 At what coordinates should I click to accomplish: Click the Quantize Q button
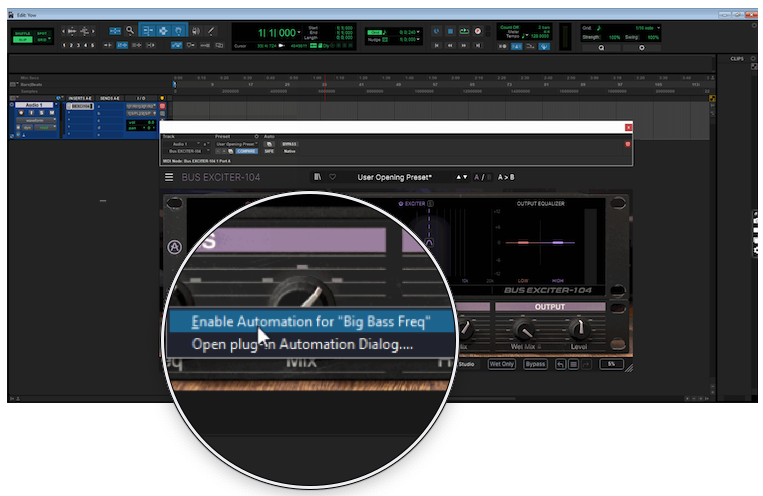(601, 48)
